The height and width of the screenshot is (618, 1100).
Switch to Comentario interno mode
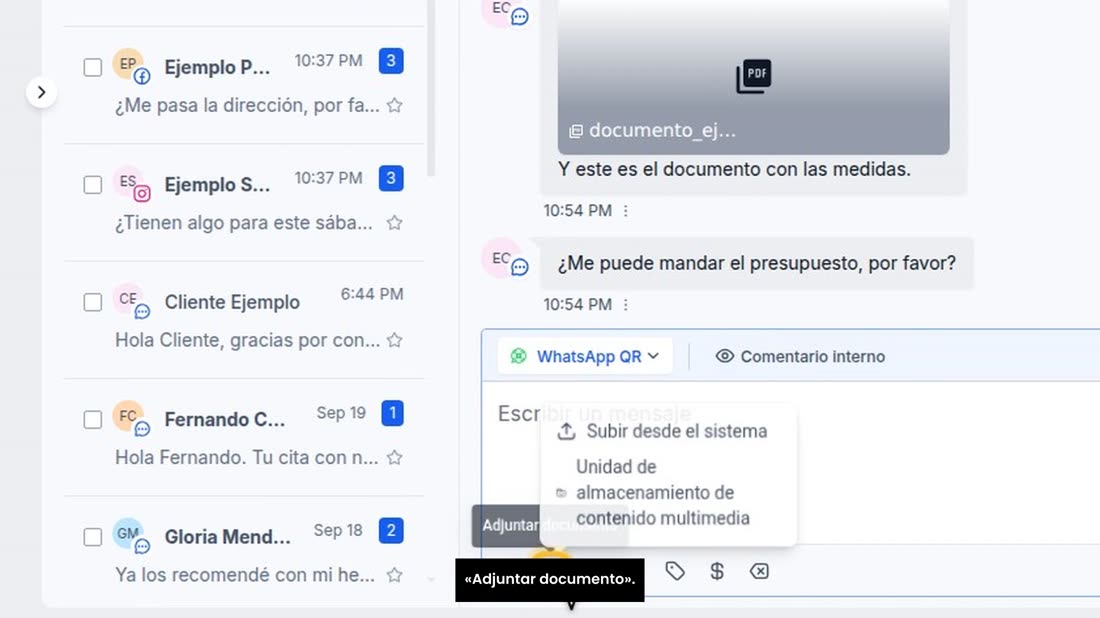pos(800,356)
